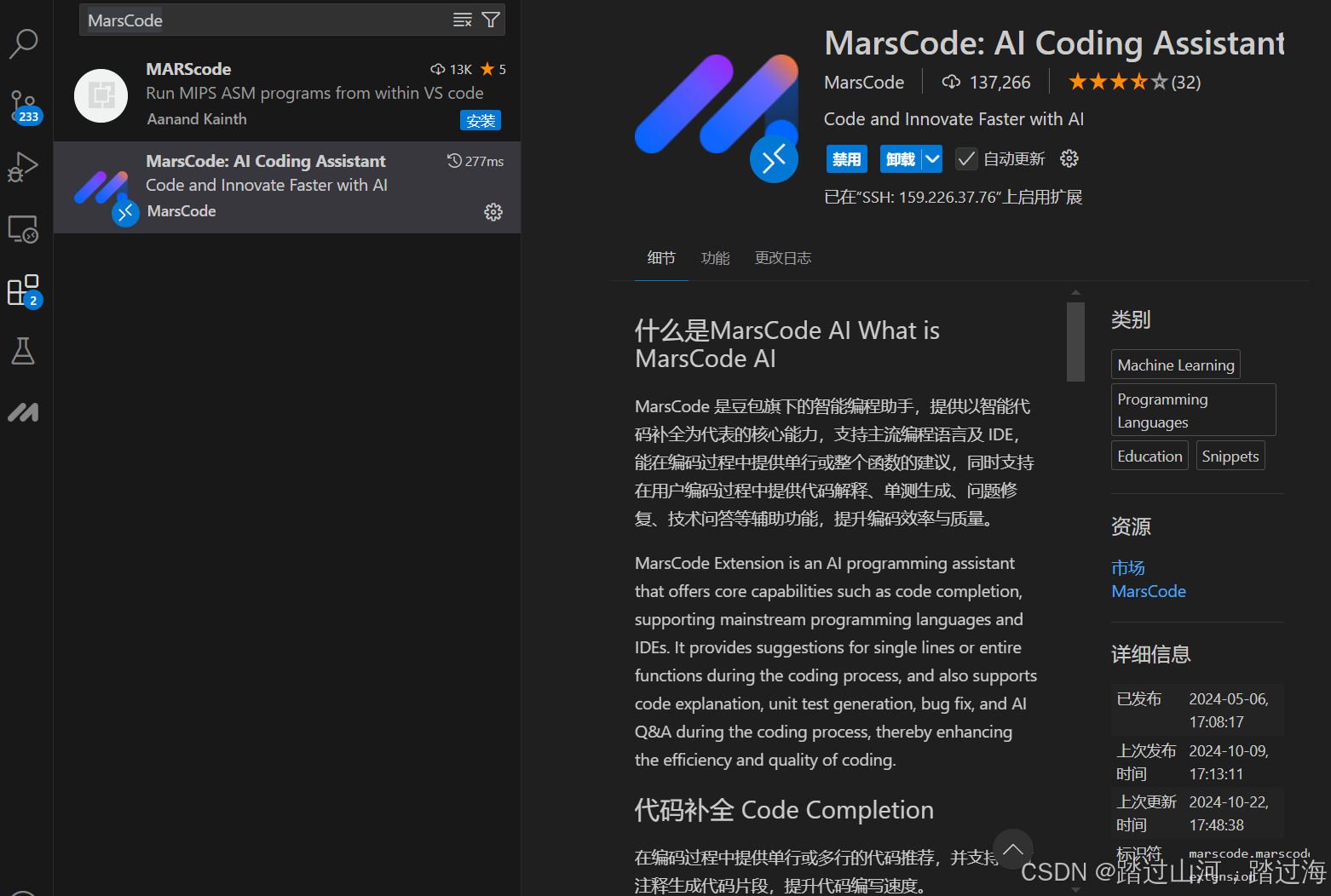Click the 代码补全 Code Completion heading
The image size is (1331, 896).
pyautogui.click(x=784, y=810)
